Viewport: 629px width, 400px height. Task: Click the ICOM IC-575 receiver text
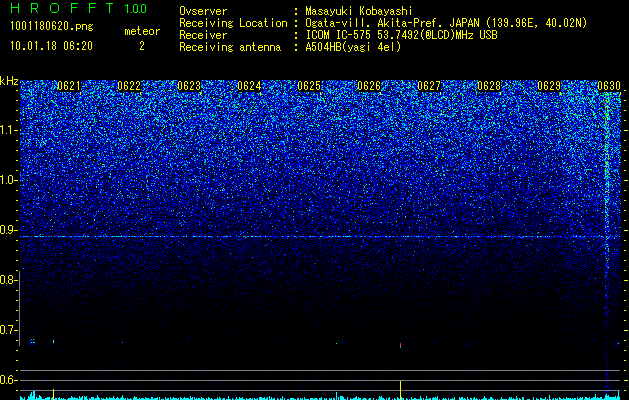pos(401,35)
